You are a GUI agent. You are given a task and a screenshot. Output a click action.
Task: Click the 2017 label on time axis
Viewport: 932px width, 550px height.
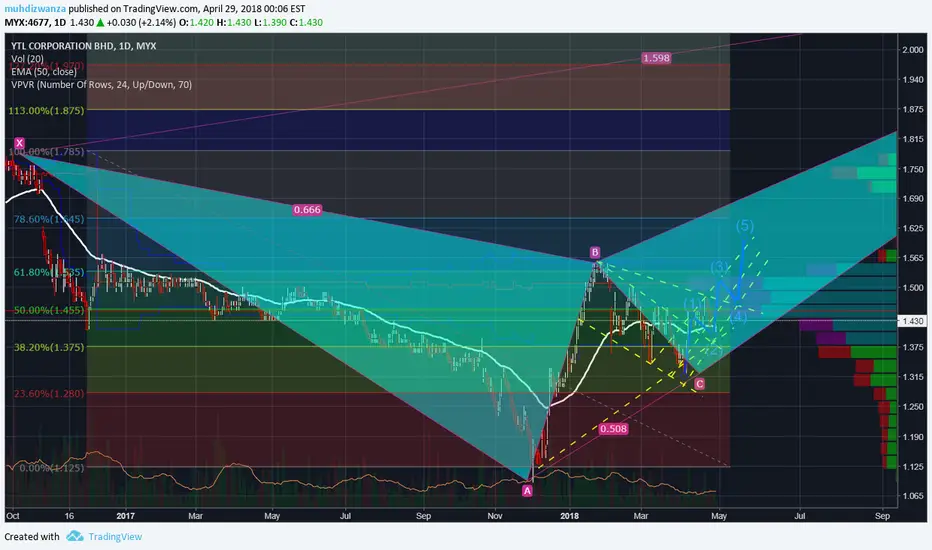point(125,516)
